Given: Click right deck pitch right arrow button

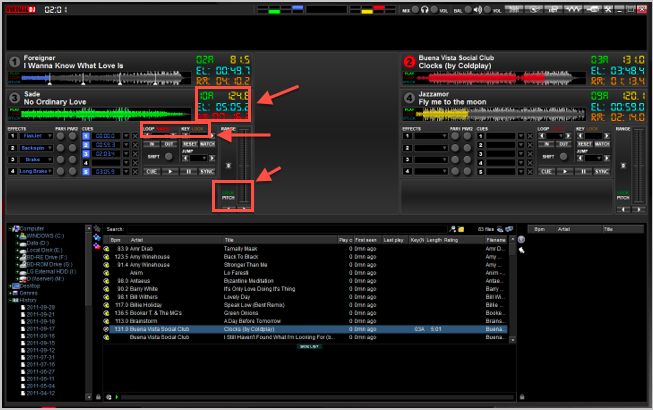Looking at the screenshot, I should click(x=638, y=209).
